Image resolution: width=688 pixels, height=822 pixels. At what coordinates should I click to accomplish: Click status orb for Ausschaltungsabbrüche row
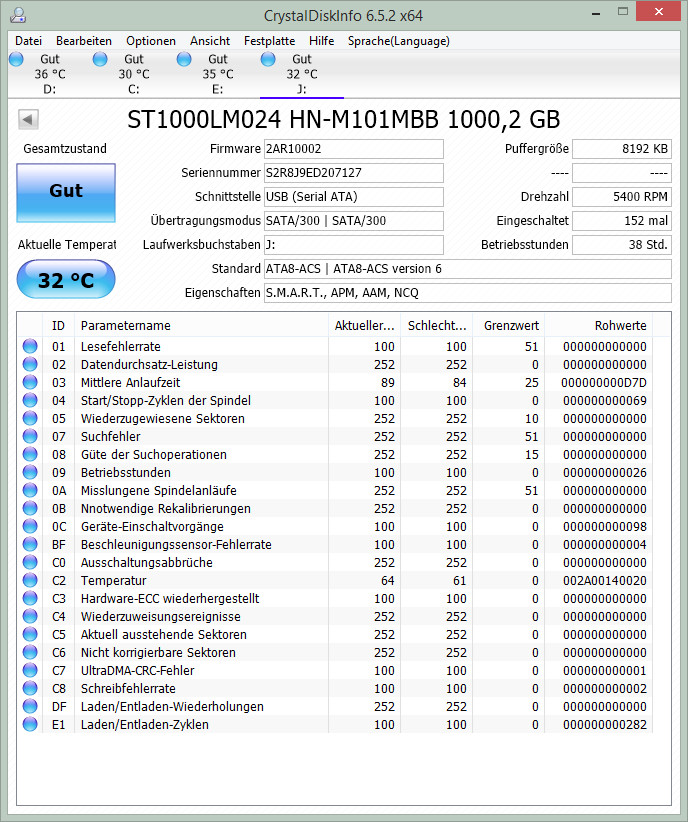coord(30,562)
